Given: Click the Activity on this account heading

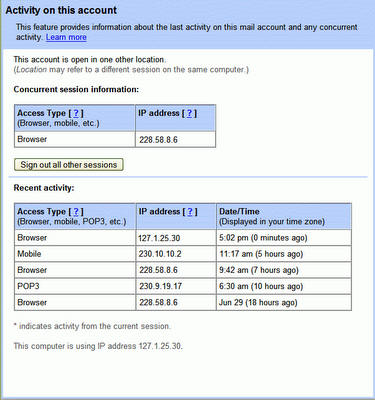Looking at the screenshot, I should click(x=61, y=10).
